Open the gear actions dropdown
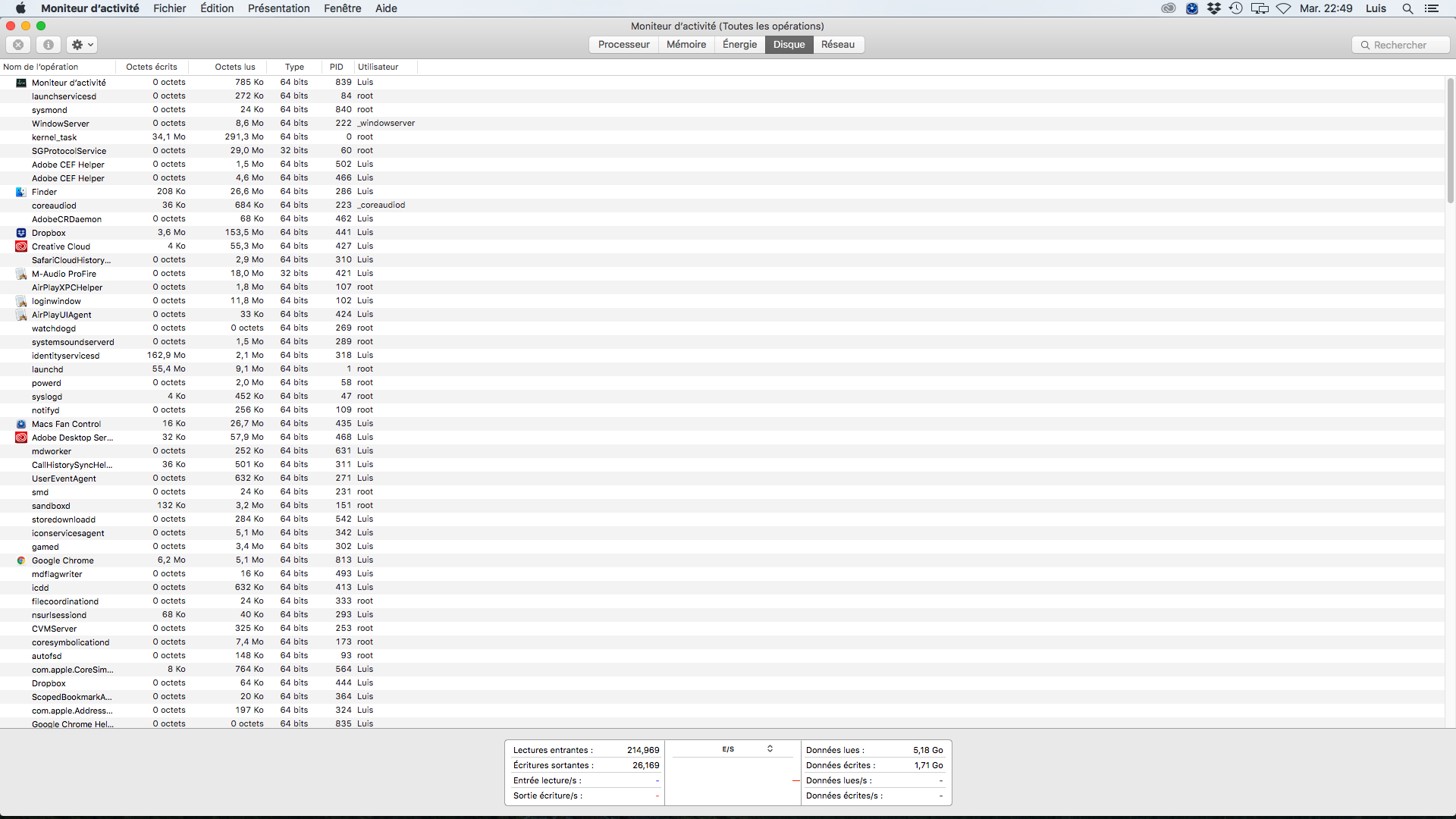The width and height of the screenshot is (1456, 819). coord(82,45)
